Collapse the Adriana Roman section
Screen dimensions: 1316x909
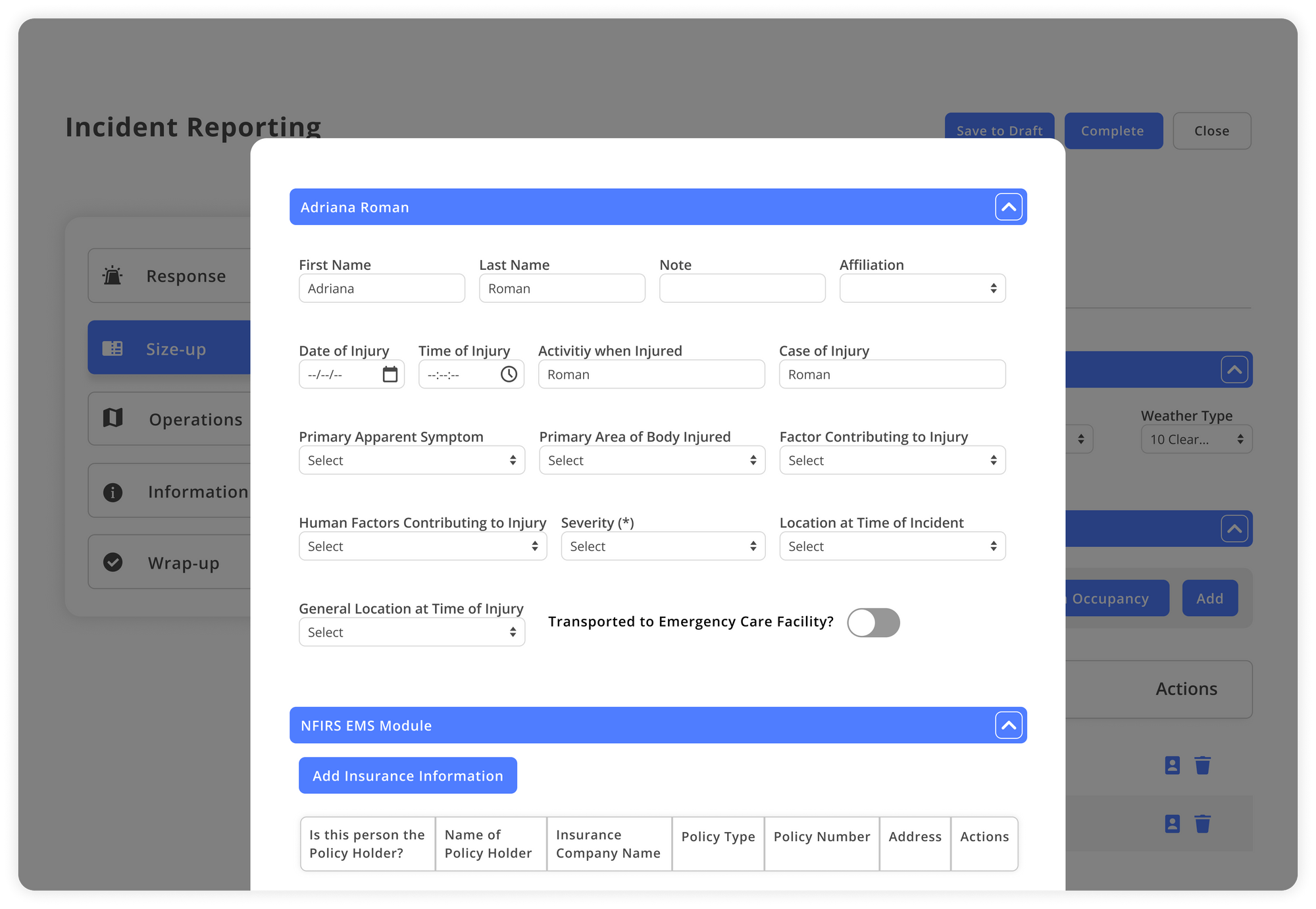coord(1007,206)
